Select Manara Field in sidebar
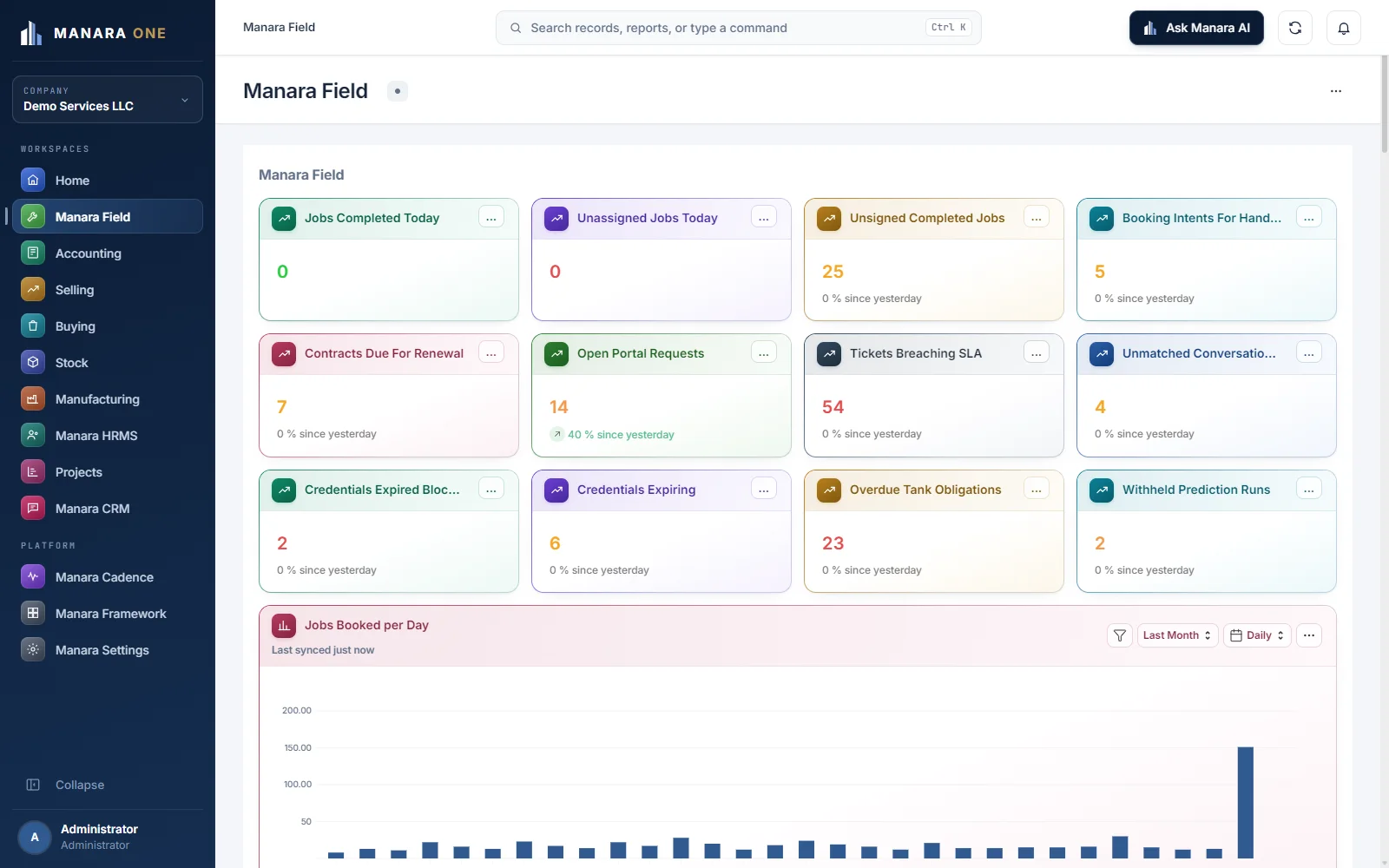This screenshot has height=868, width=1389. tap(108, 216)
